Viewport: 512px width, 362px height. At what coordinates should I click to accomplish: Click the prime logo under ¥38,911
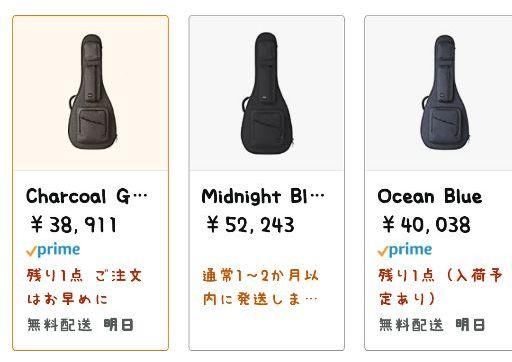[x=53, y=250]
